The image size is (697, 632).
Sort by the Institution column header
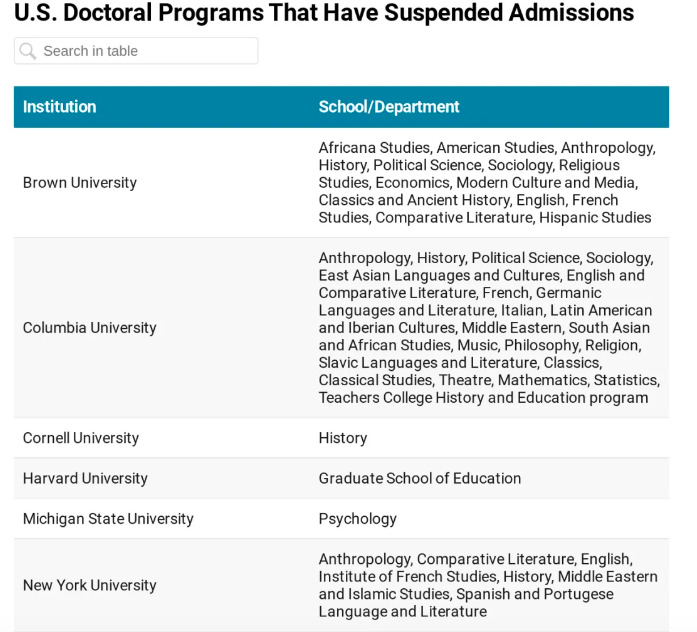click(x=60, y=107)
